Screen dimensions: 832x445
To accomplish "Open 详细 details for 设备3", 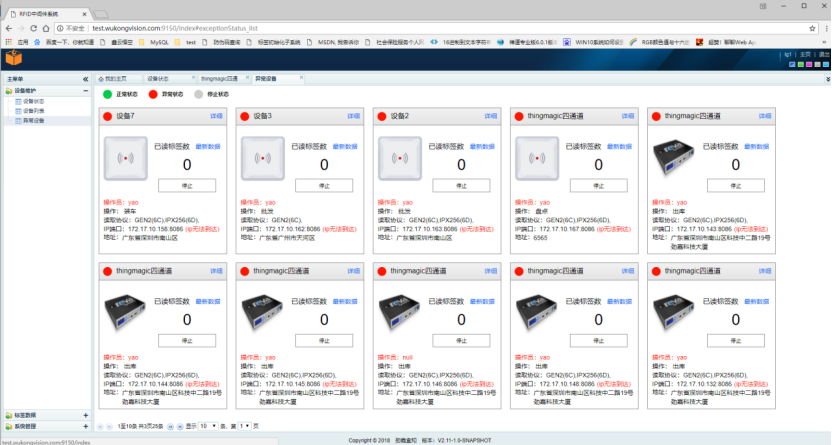I will [353, 116].
